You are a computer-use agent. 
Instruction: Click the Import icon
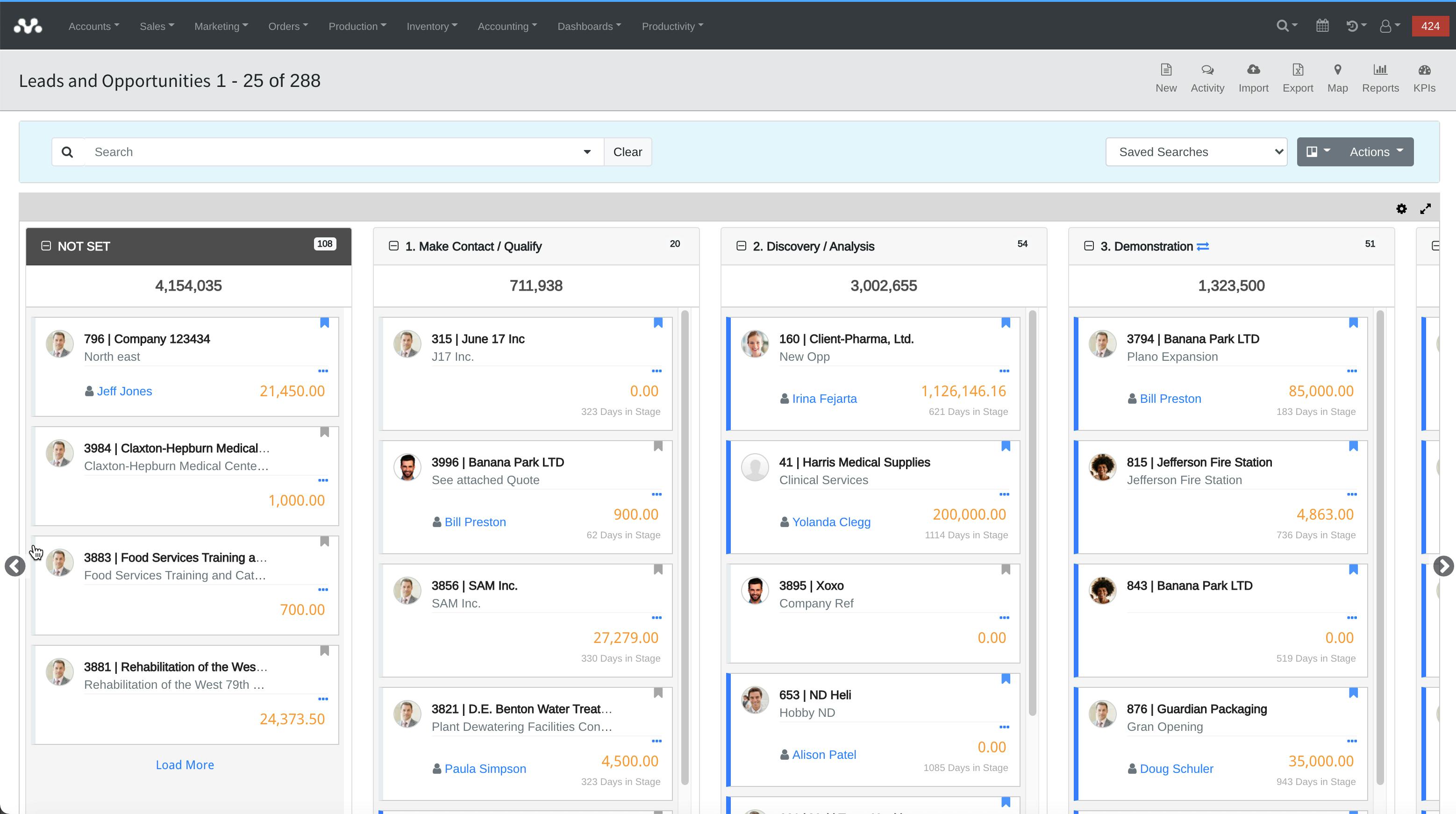1254,78
